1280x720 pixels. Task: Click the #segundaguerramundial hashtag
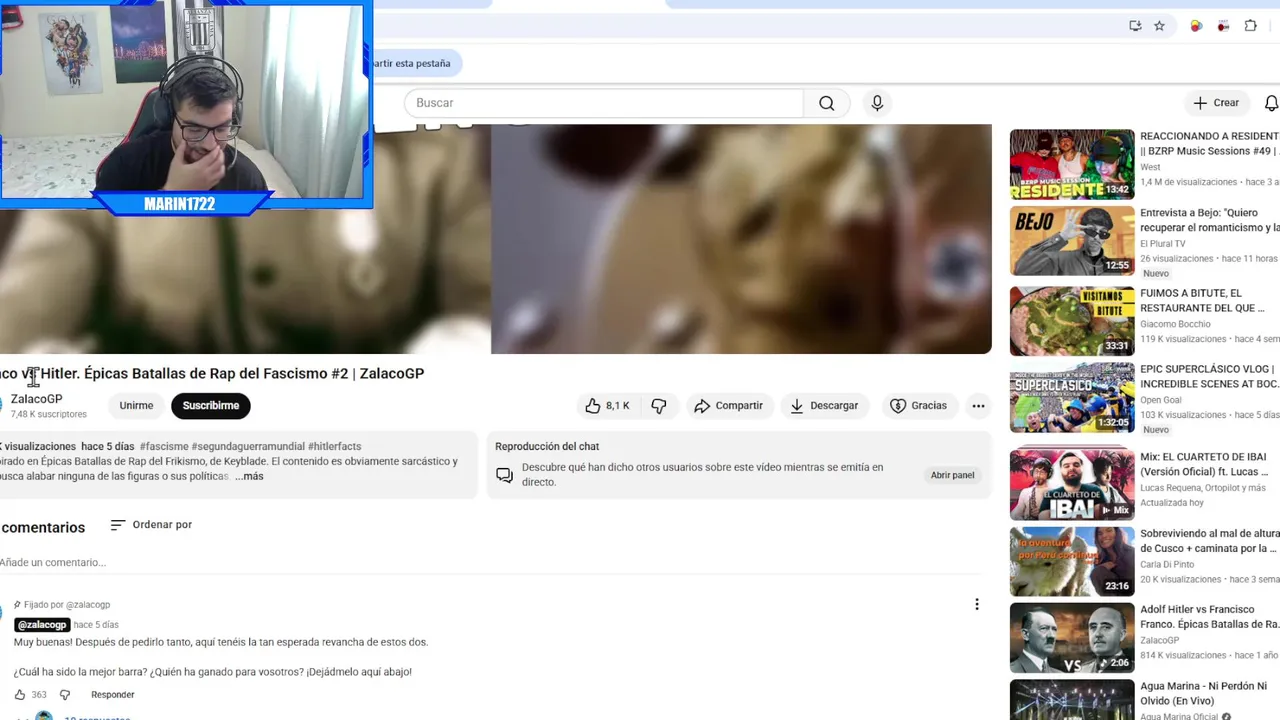[x=248, y=446]
